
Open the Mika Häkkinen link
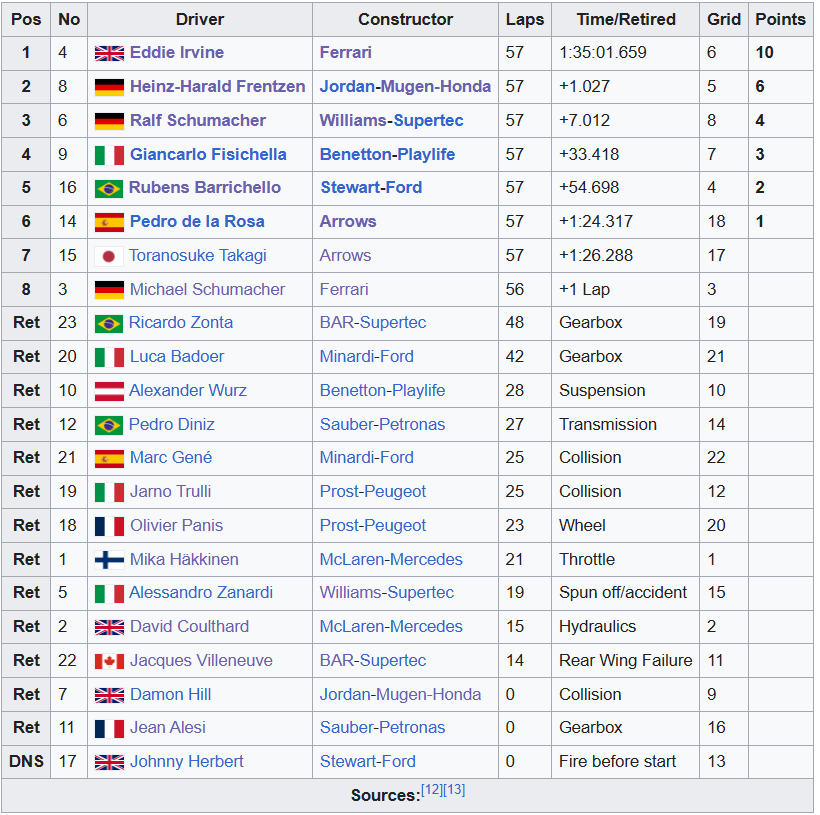click(184, 559)
